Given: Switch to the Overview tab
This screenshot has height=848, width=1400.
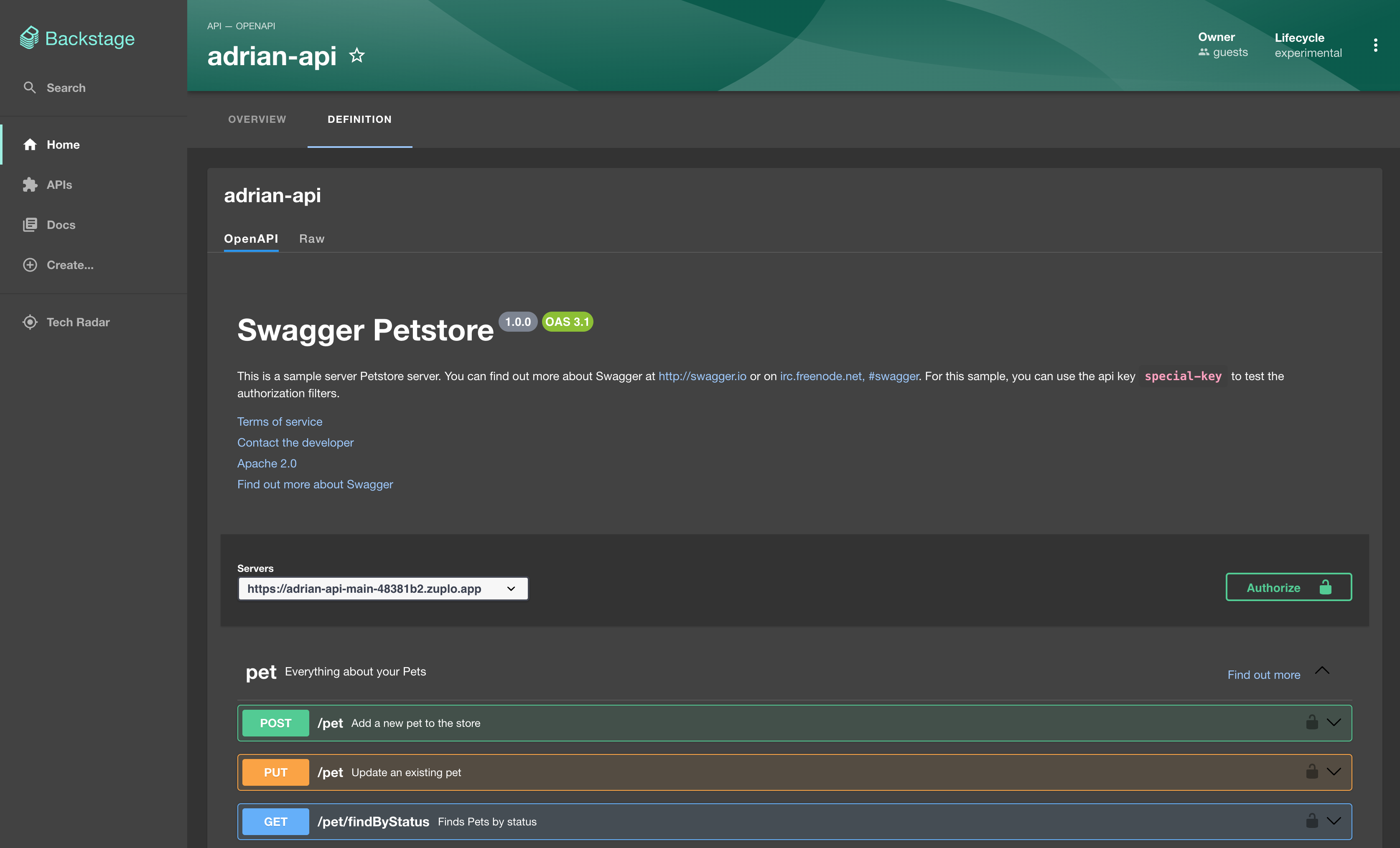Looking at the screenshot, I should tap(257, 119).
